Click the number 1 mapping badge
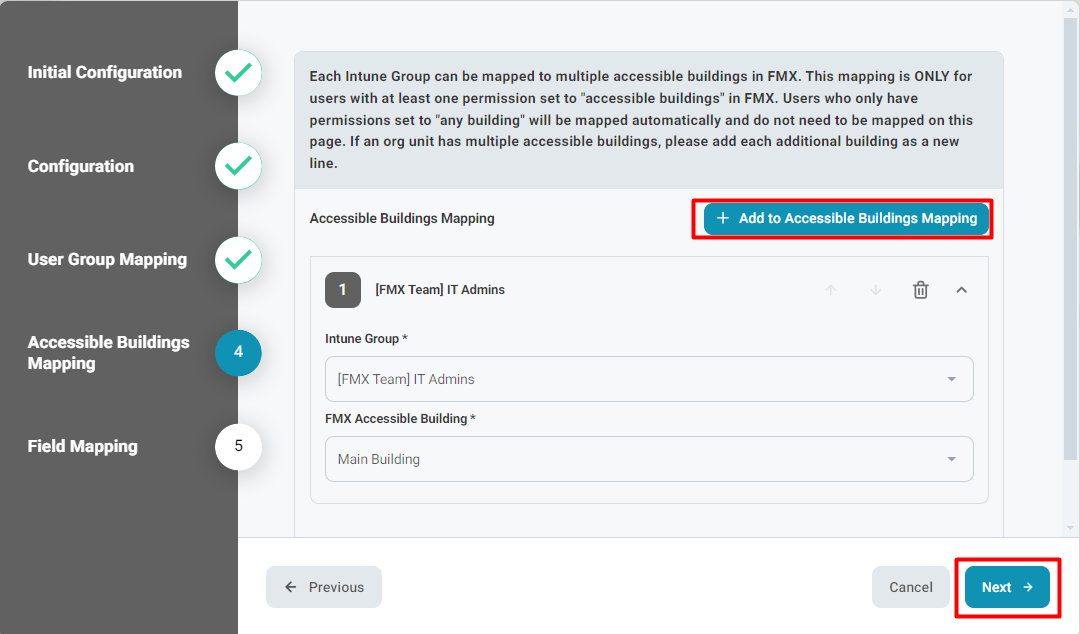 pyautogui.click(x=343, y=290)
